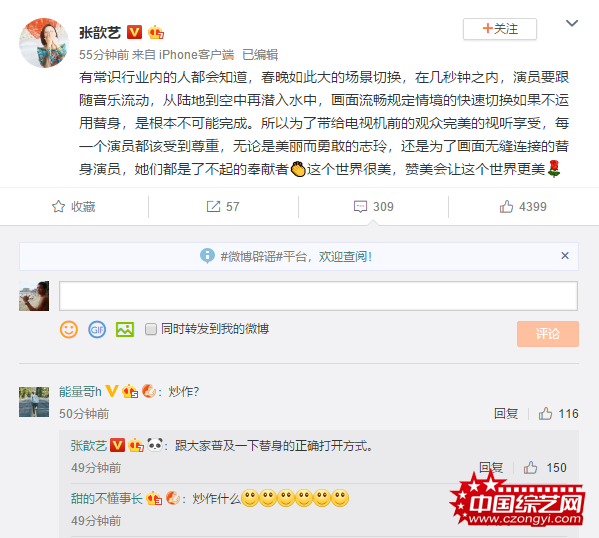Follow 张歆艺 with the +关注 button
The height and width of the screenshot is (538, 599).
pyautogui.click(x=500, y=29)
